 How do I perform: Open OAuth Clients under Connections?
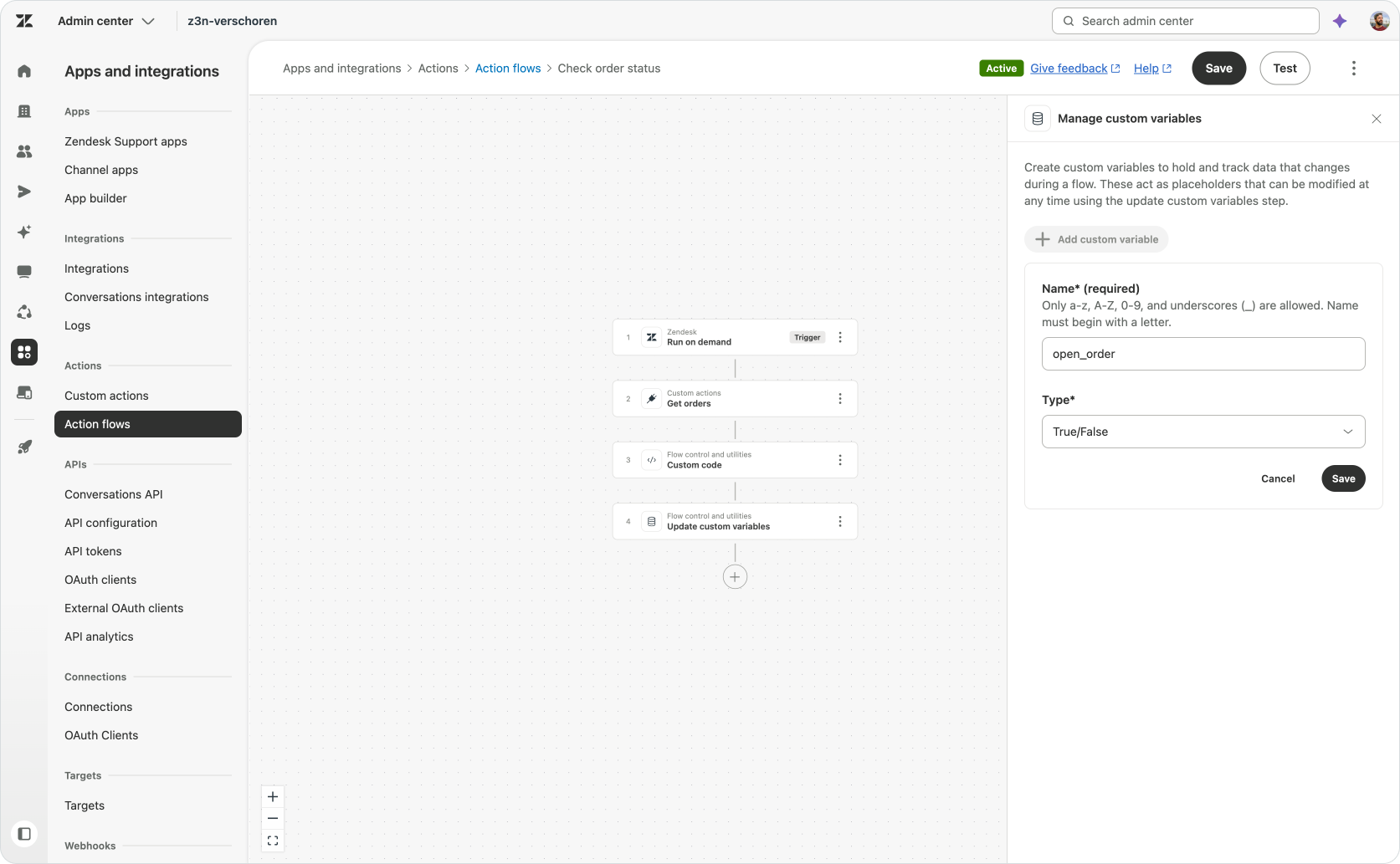coord(101,735)
